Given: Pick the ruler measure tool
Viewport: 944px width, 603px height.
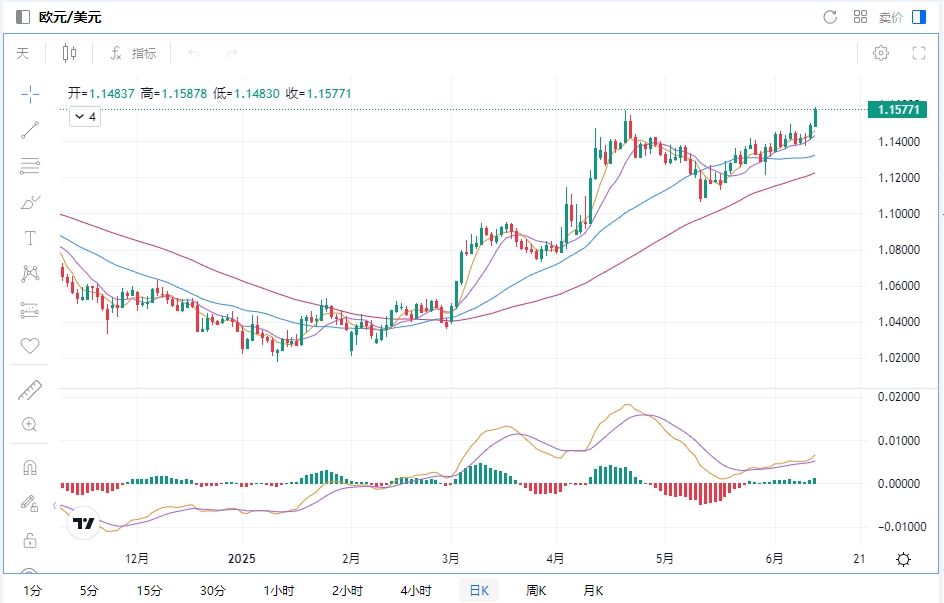Looking at the screenshot, I should [30, 390].
